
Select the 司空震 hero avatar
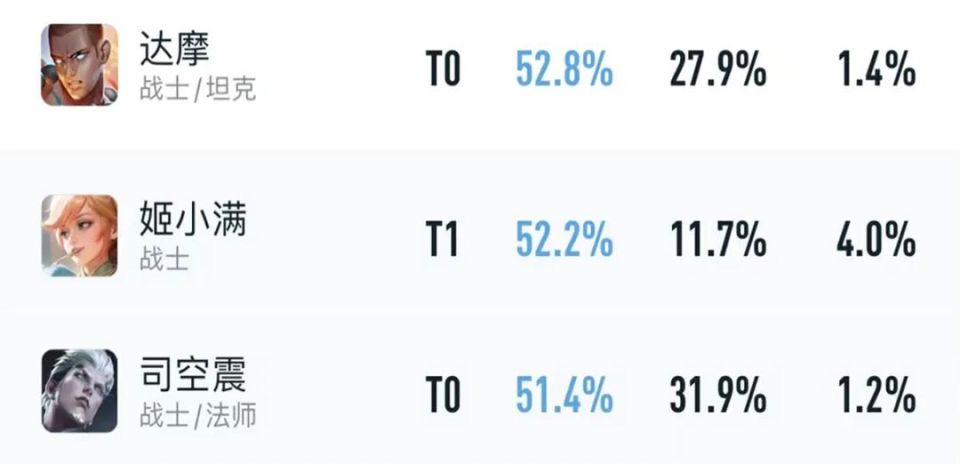pyautogui.click(x=79, y=390)
